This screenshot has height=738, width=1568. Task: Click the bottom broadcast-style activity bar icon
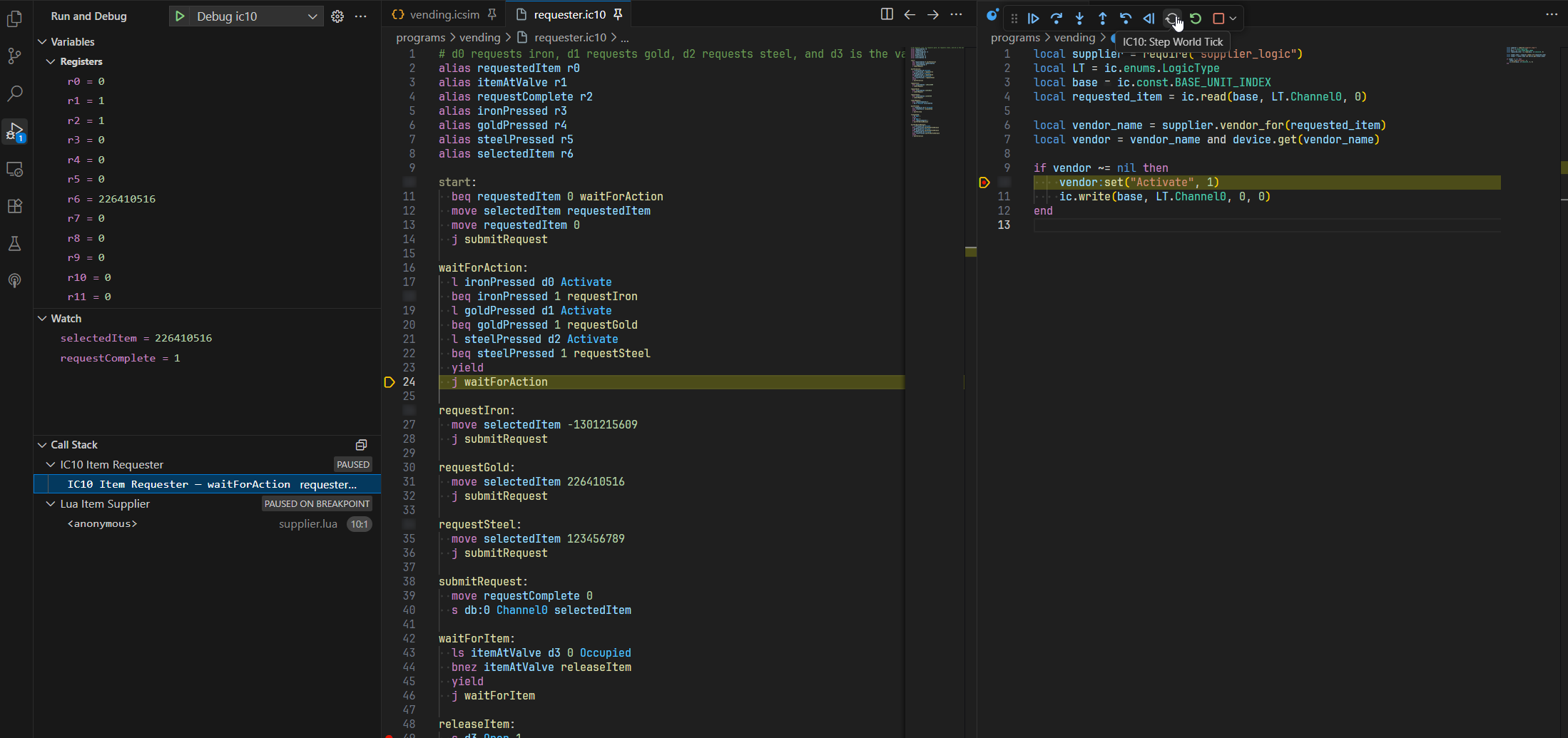click(14, 280)
